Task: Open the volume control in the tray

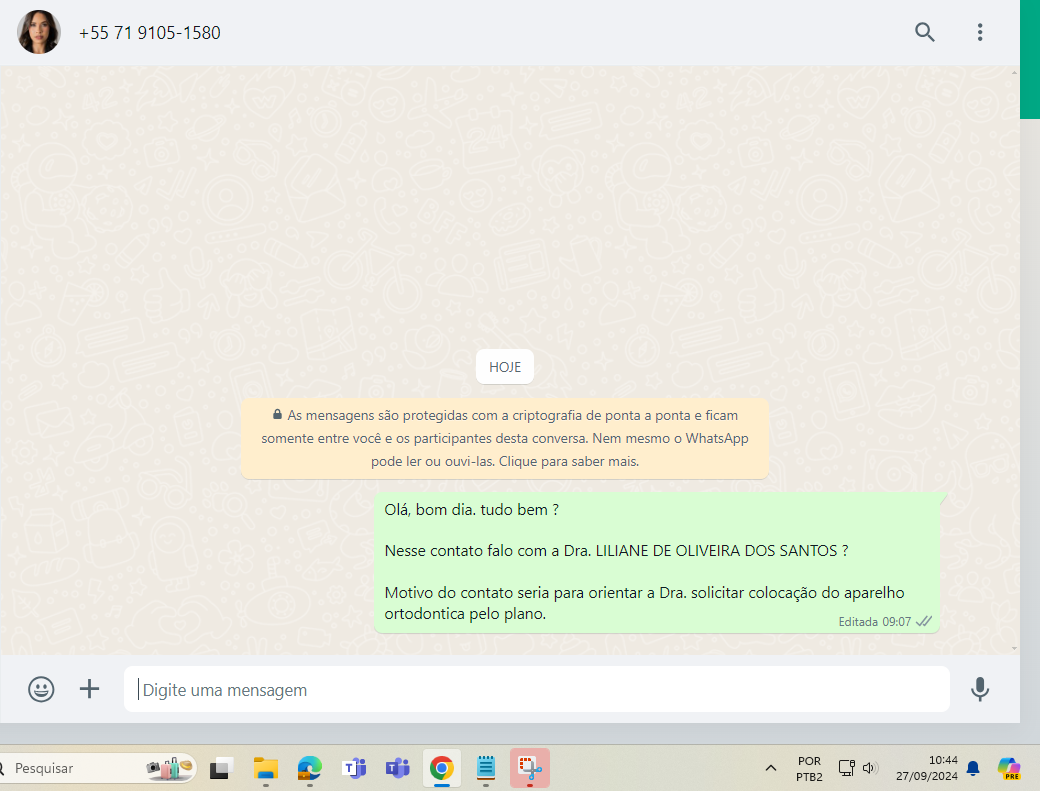Action: 870,768
